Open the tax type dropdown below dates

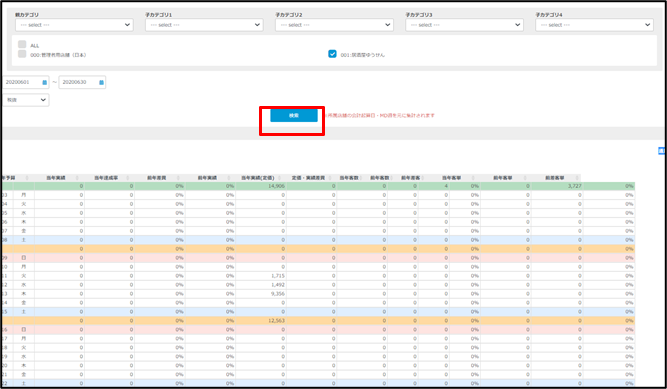[26, 100]
